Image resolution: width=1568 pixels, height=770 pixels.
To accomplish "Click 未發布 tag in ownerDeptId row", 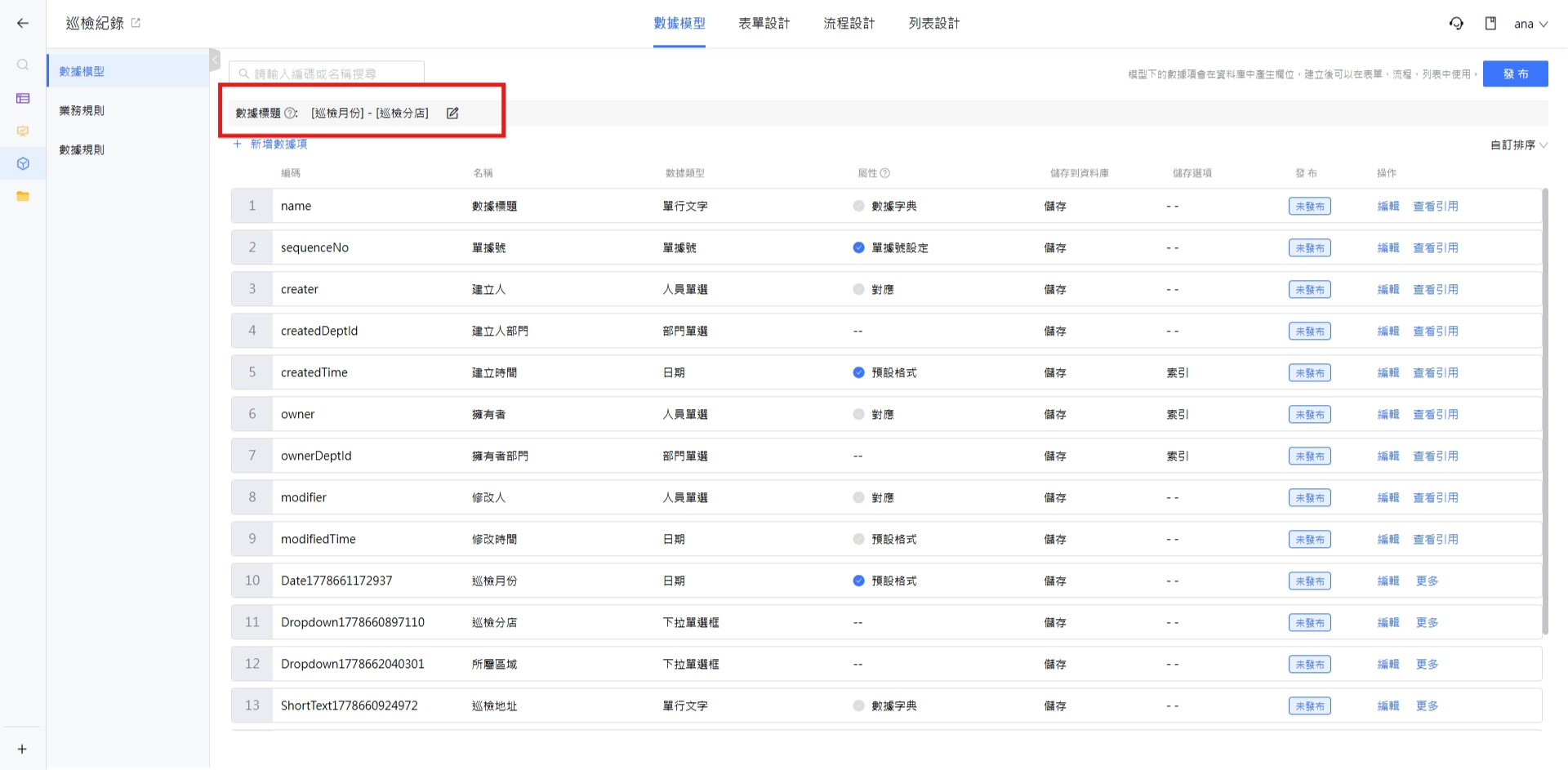I will 1310,456.
